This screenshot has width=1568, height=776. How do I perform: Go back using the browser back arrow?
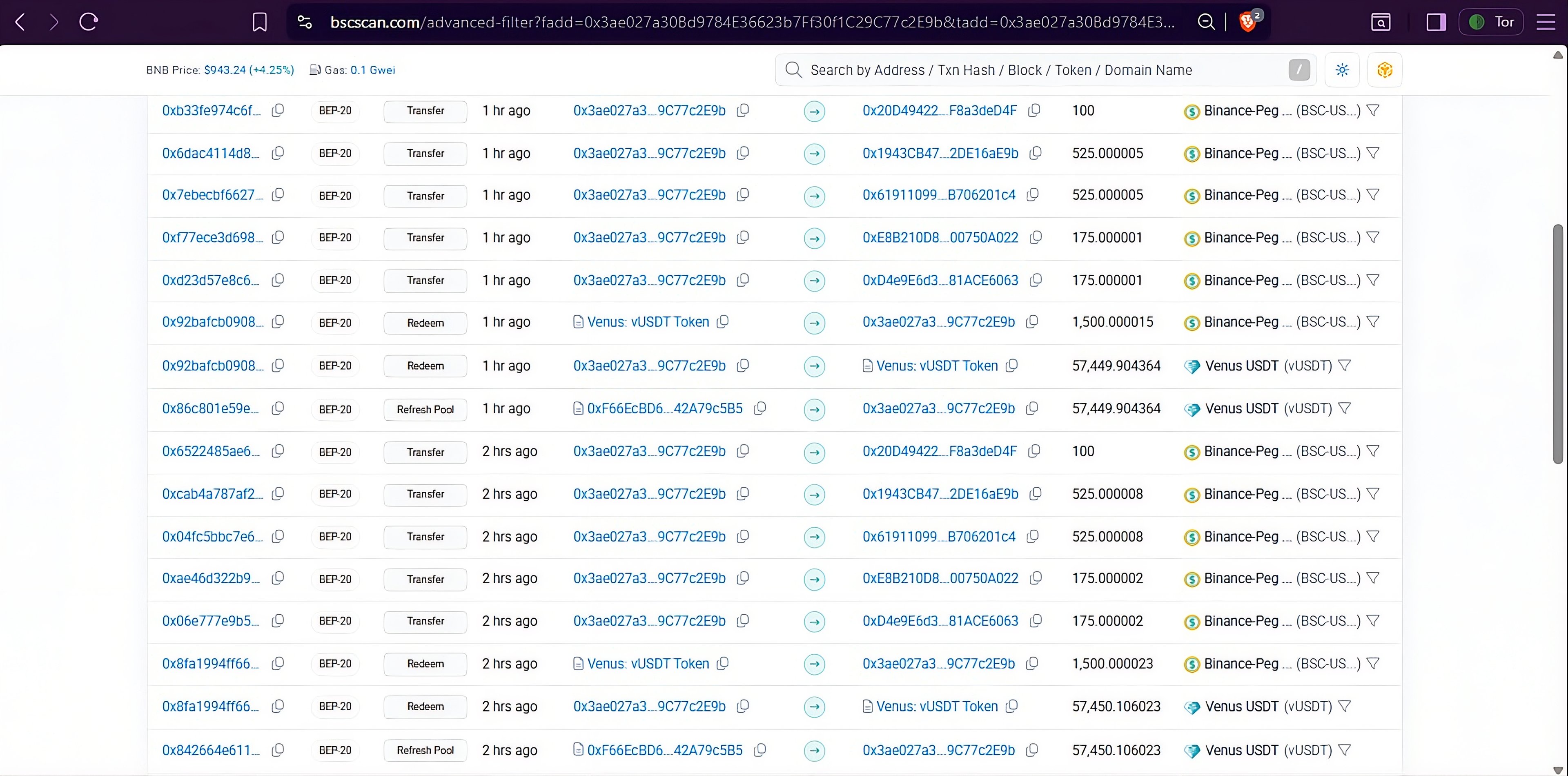[x=20, y=22]
